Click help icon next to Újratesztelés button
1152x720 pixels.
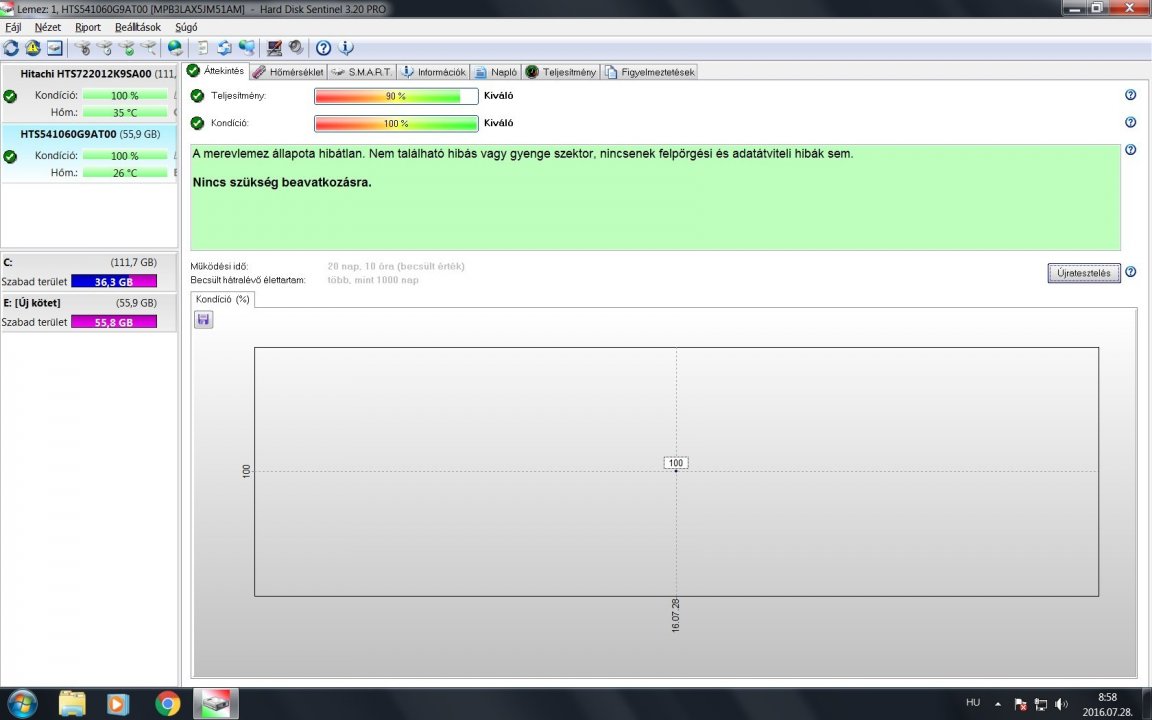[1131, 272]
